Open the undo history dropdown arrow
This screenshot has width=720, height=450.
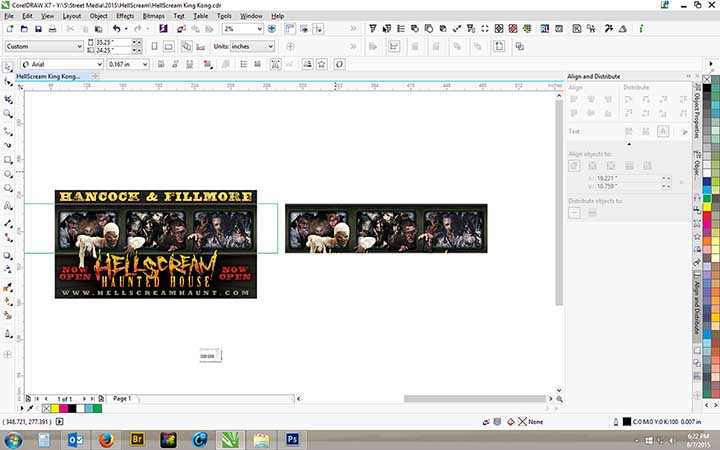pos(126,29)
